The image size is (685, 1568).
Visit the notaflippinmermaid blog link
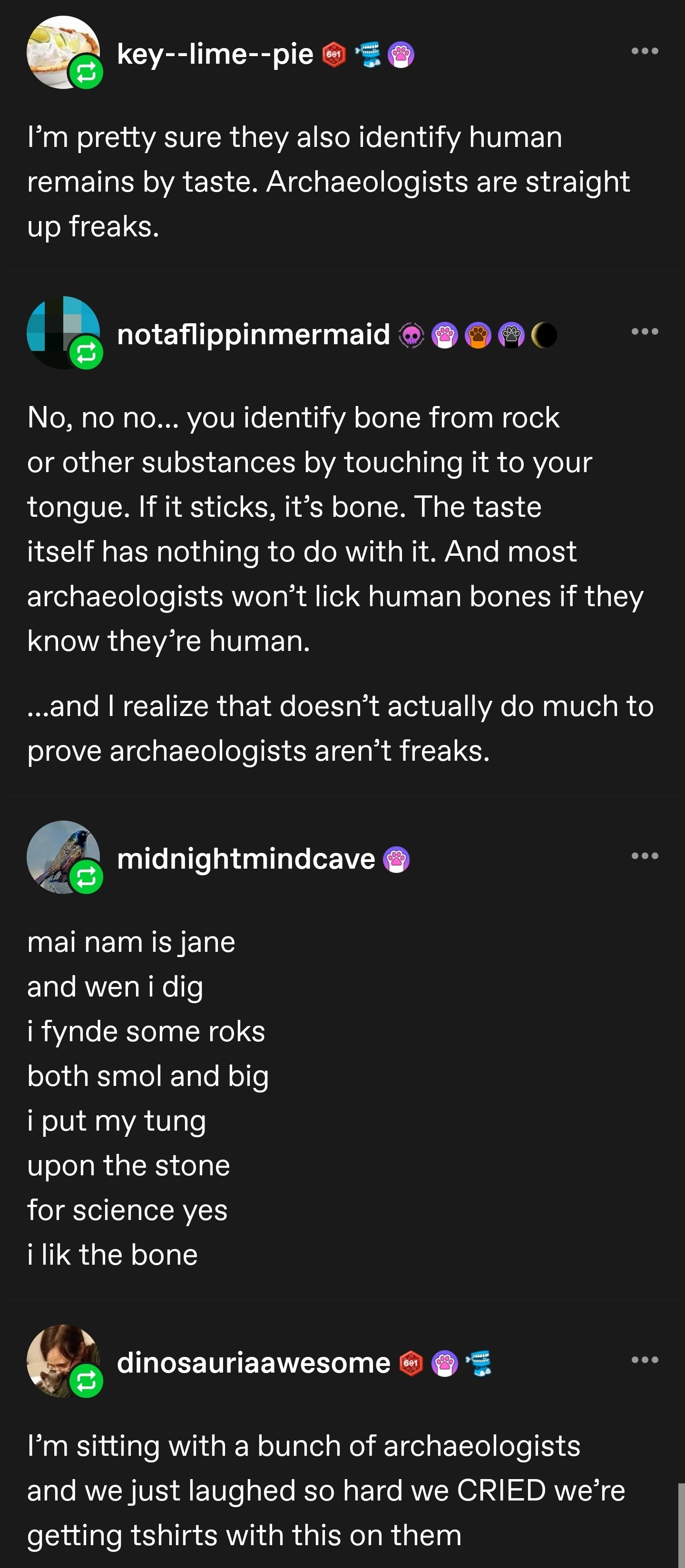pyautogui.click(x=253, y=334)
